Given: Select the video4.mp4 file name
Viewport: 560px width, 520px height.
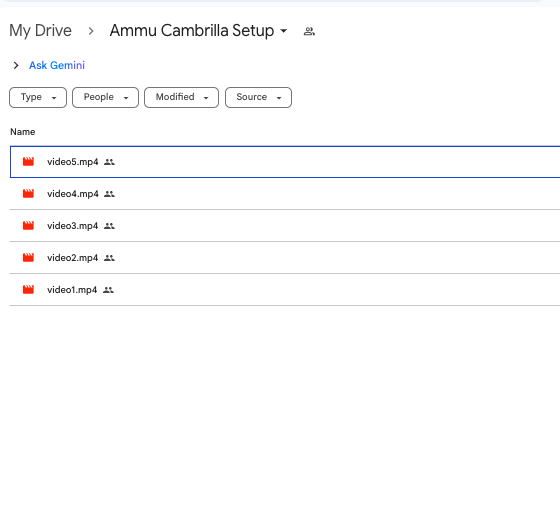Looking at the screenshot, I should tap(72, 194).
